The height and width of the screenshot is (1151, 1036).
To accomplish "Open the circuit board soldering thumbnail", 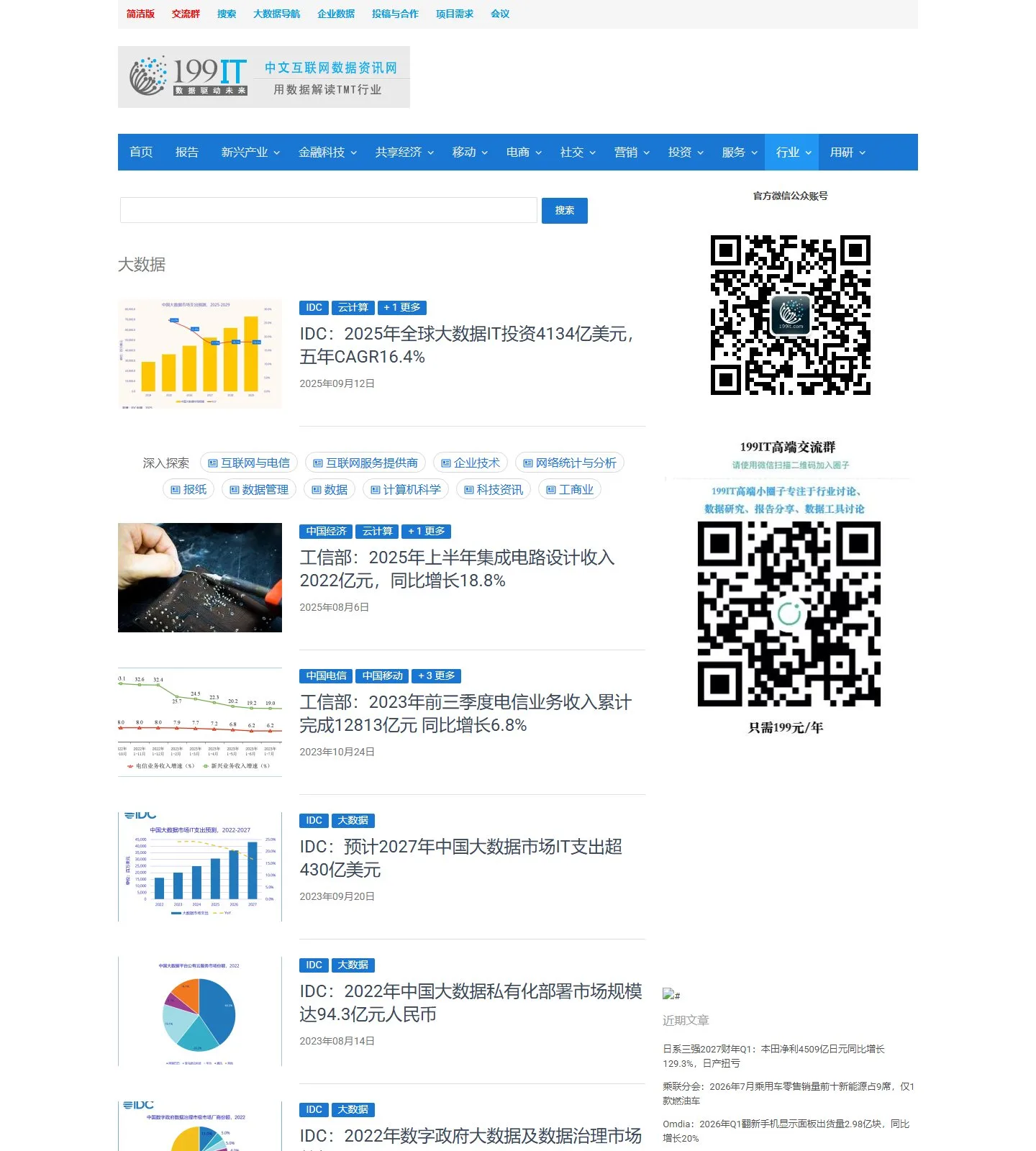I will pos(200,578).
